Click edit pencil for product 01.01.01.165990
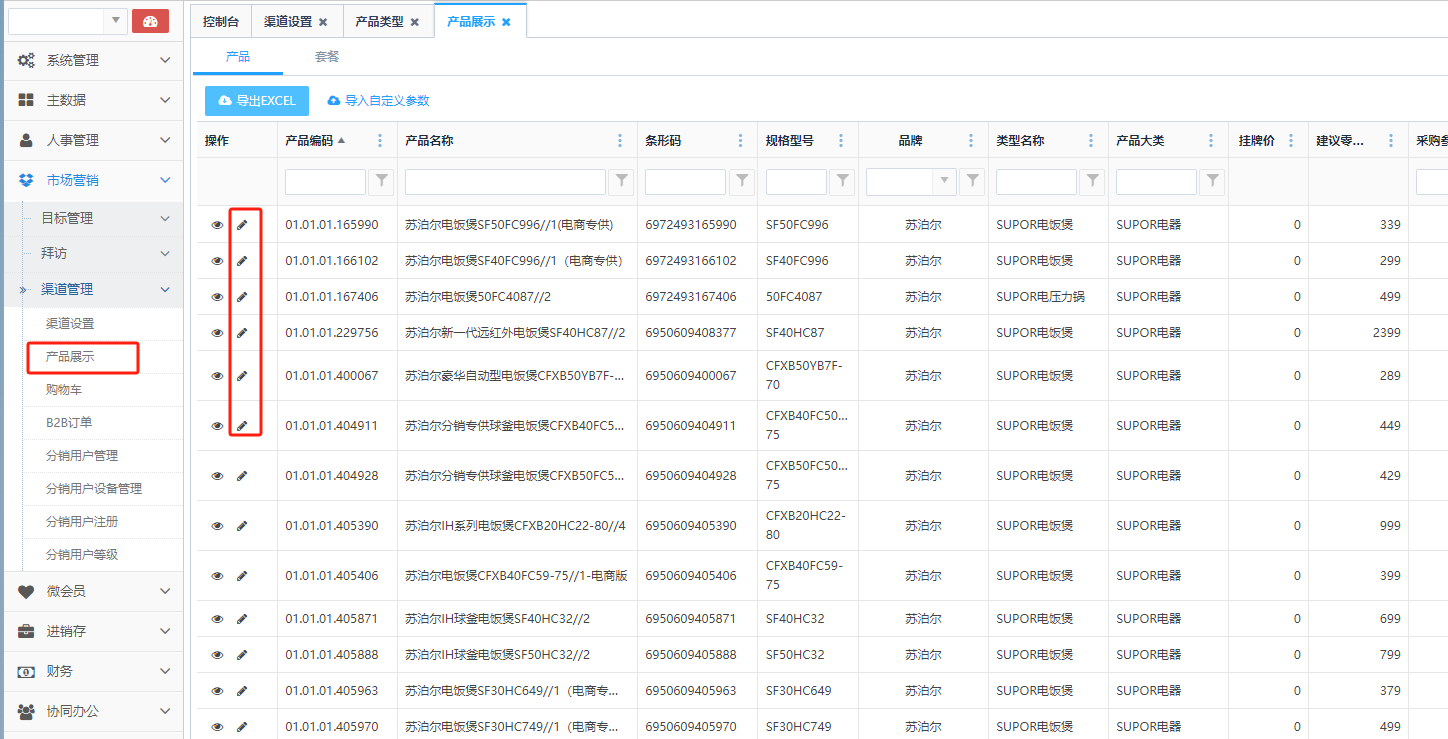The height and width of the screenshot is (739, 1448). tap(242, 225)
